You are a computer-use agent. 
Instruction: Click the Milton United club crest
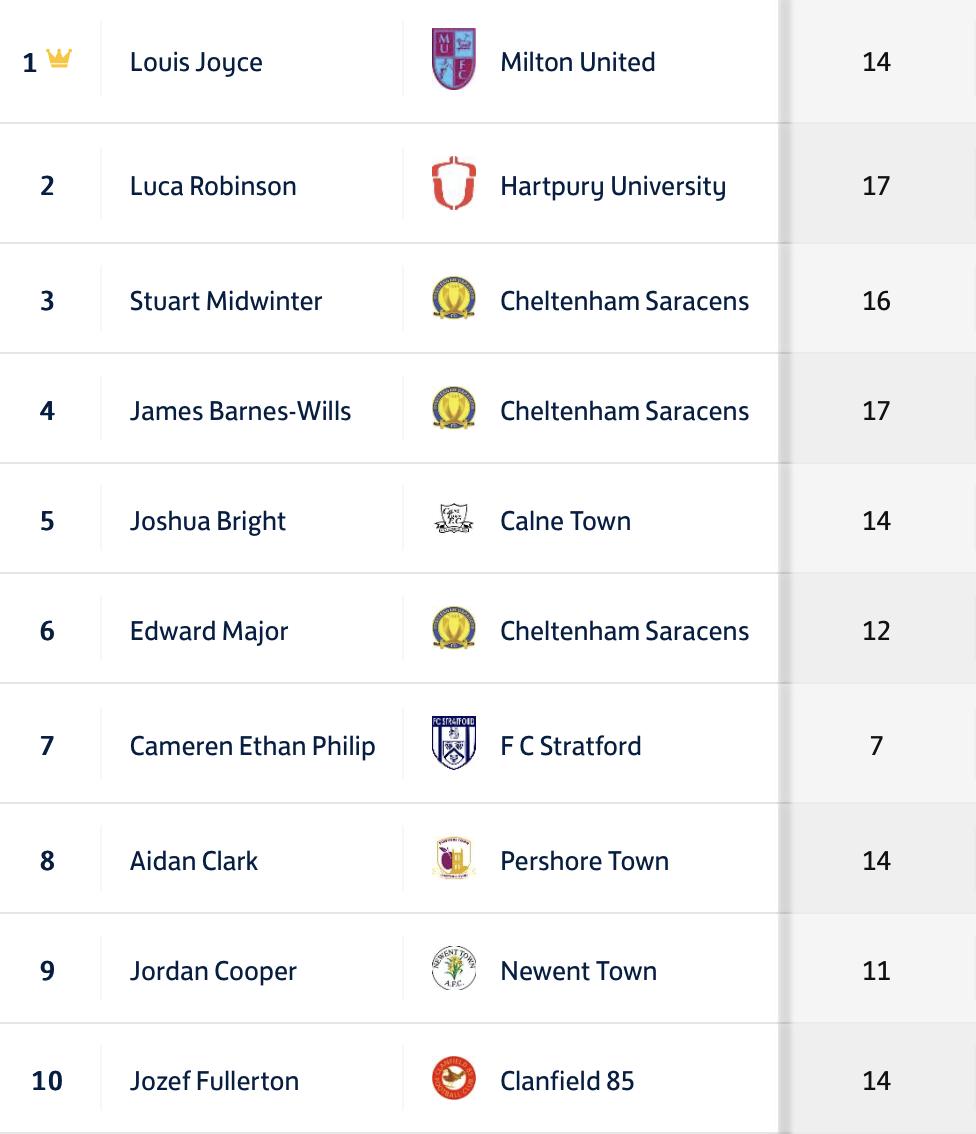pyautogui.click(x=453, y=60)
